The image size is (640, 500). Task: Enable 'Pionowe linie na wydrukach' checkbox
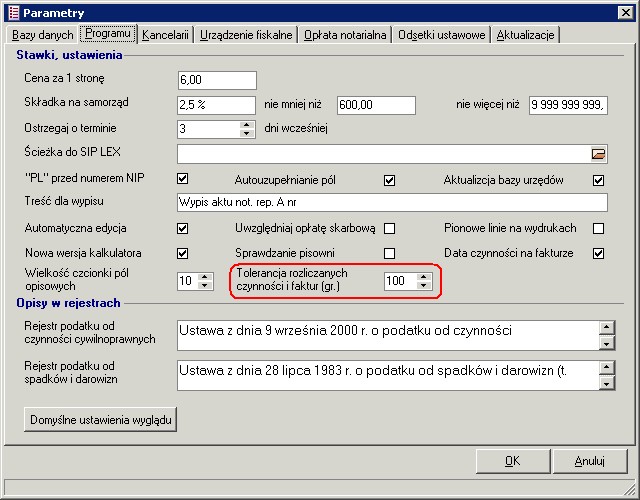598,228
